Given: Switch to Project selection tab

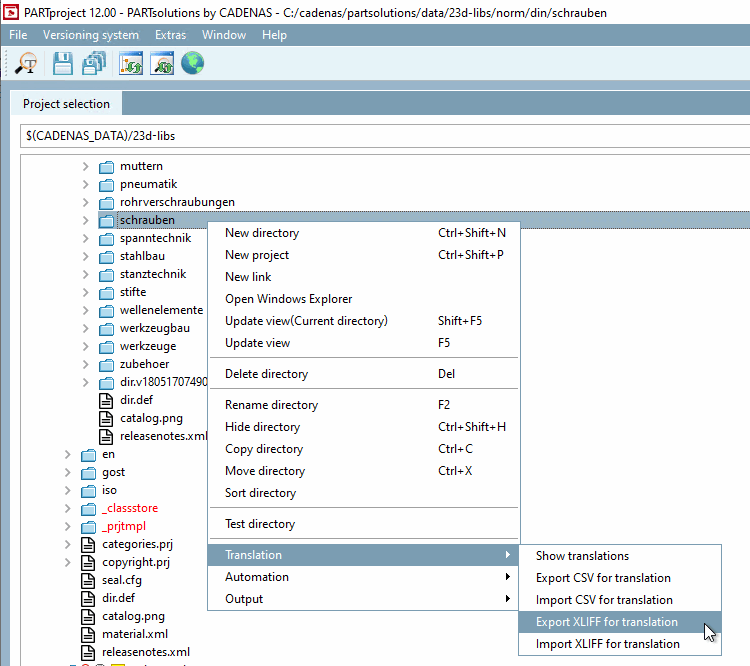Looking at the screenshot, I should tap(67, 104).
